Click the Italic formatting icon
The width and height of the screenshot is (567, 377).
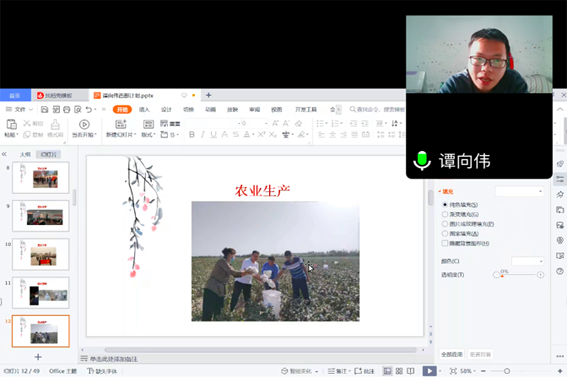[x=202, y=134]
